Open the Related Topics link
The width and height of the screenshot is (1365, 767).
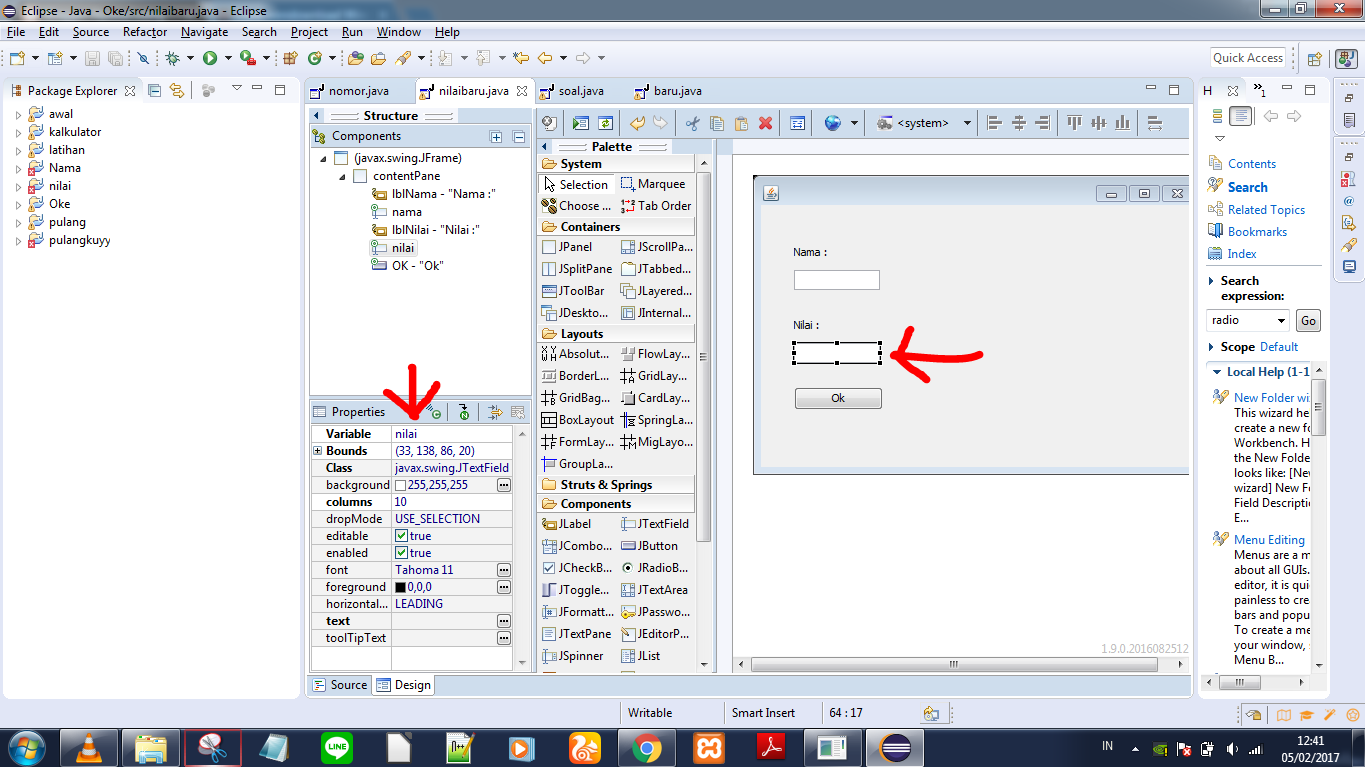click(x=1266, y=210)
